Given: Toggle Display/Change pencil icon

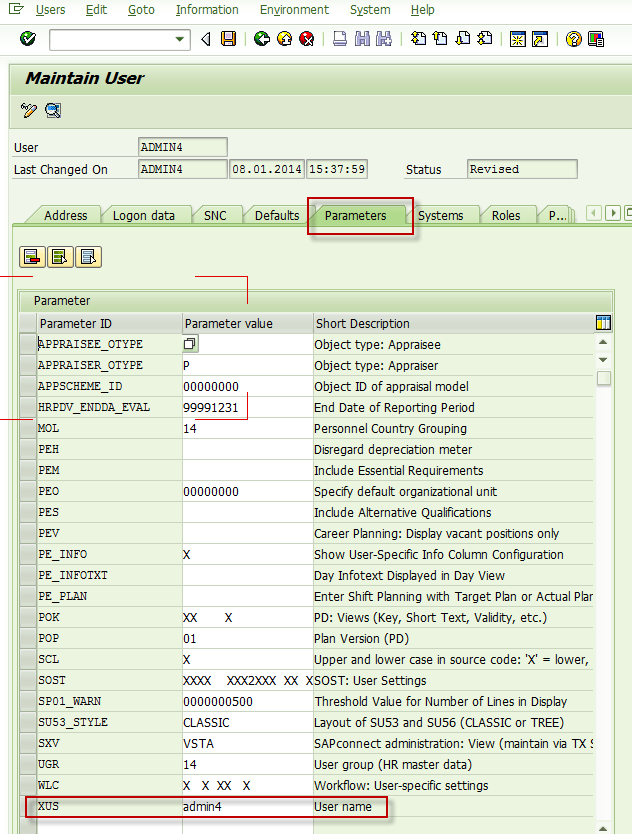Looking at the screenshot, I should tap(29, 110).
